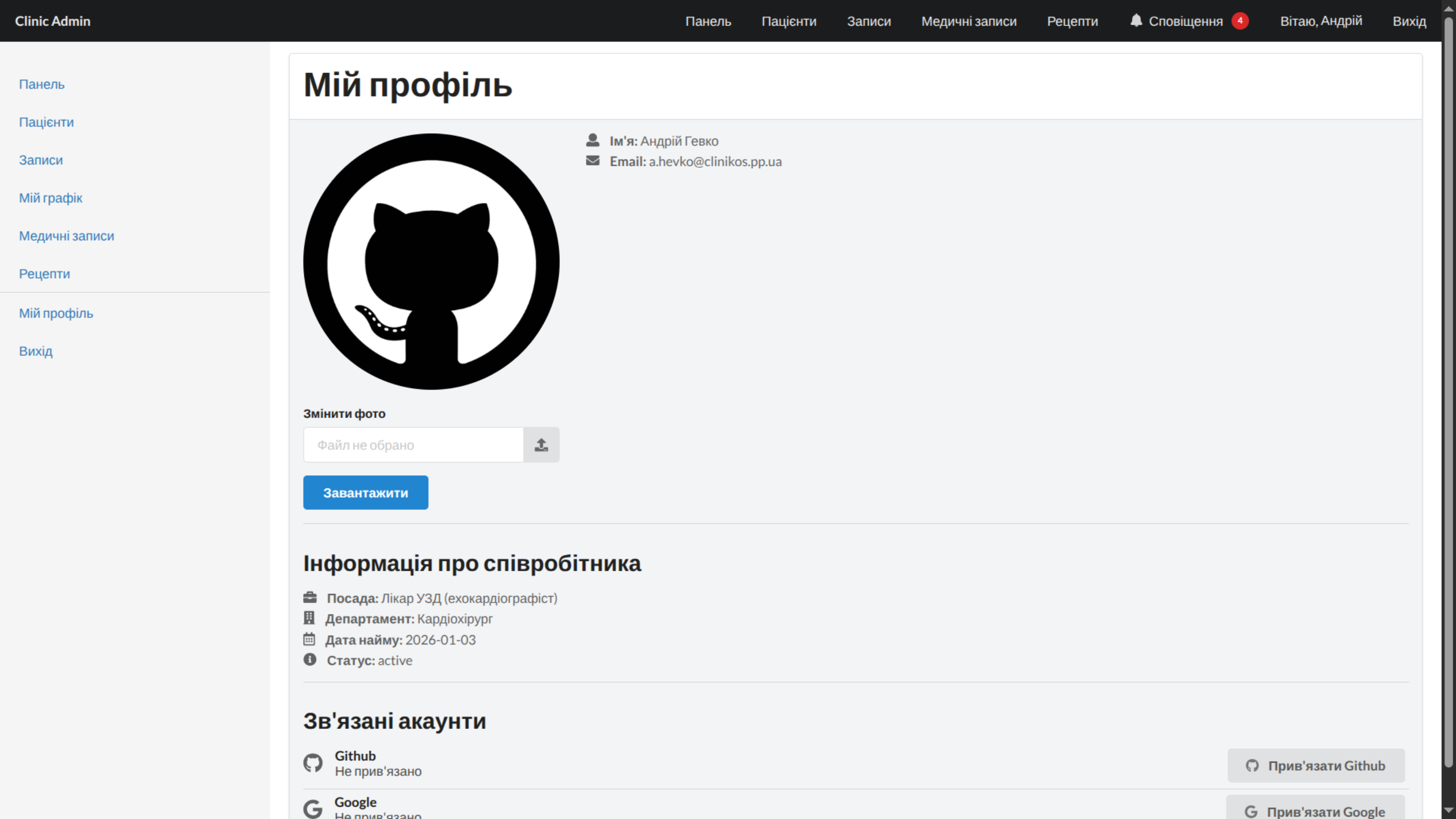Open Записи in the top navigation bar
Image resolution: width=1456 pixels, height=819 pixels.
pos(869,21)
